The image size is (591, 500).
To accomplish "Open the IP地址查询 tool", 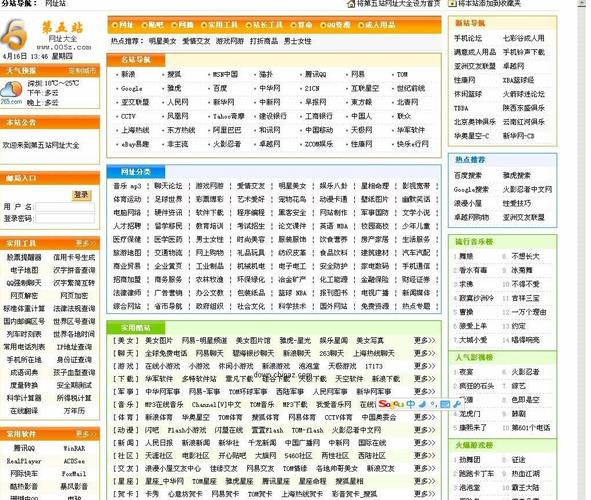I will 74,347.
